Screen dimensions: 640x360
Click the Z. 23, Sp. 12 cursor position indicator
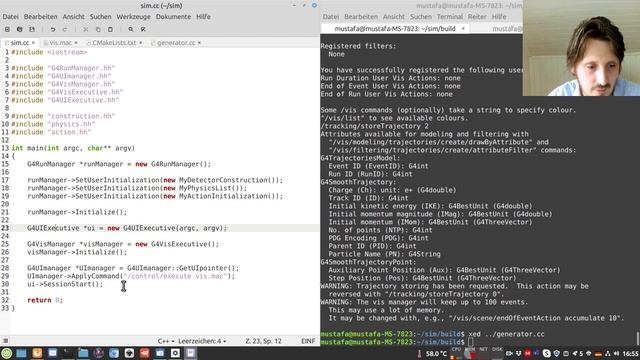click(263, 341)
